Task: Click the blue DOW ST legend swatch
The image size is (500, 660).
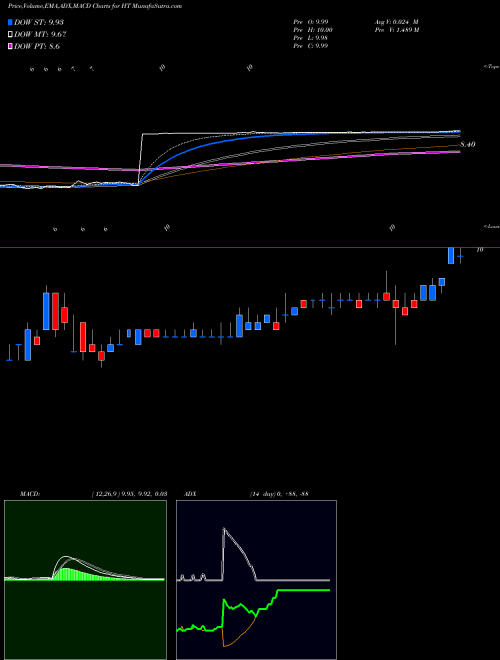Action: point(11,22)
